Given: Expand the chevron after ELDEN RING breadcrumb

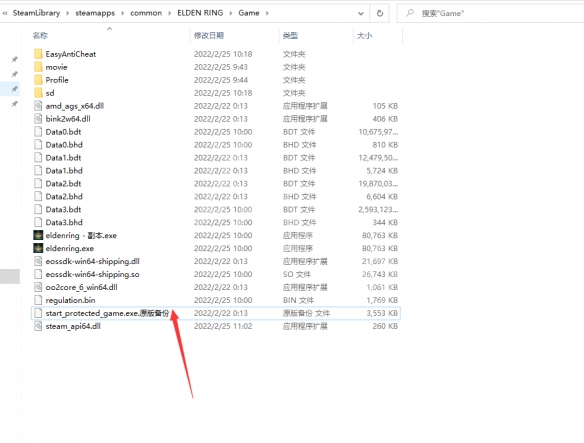Looking at the screenshot, I should [231, 13].
